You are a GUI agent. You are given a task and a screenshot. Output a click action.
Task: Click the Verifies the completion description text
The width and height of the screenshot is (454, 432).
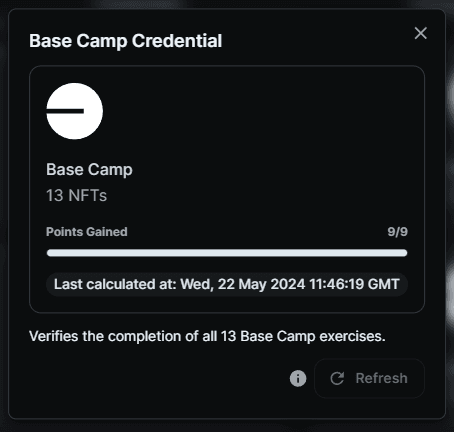pos(207,336)
